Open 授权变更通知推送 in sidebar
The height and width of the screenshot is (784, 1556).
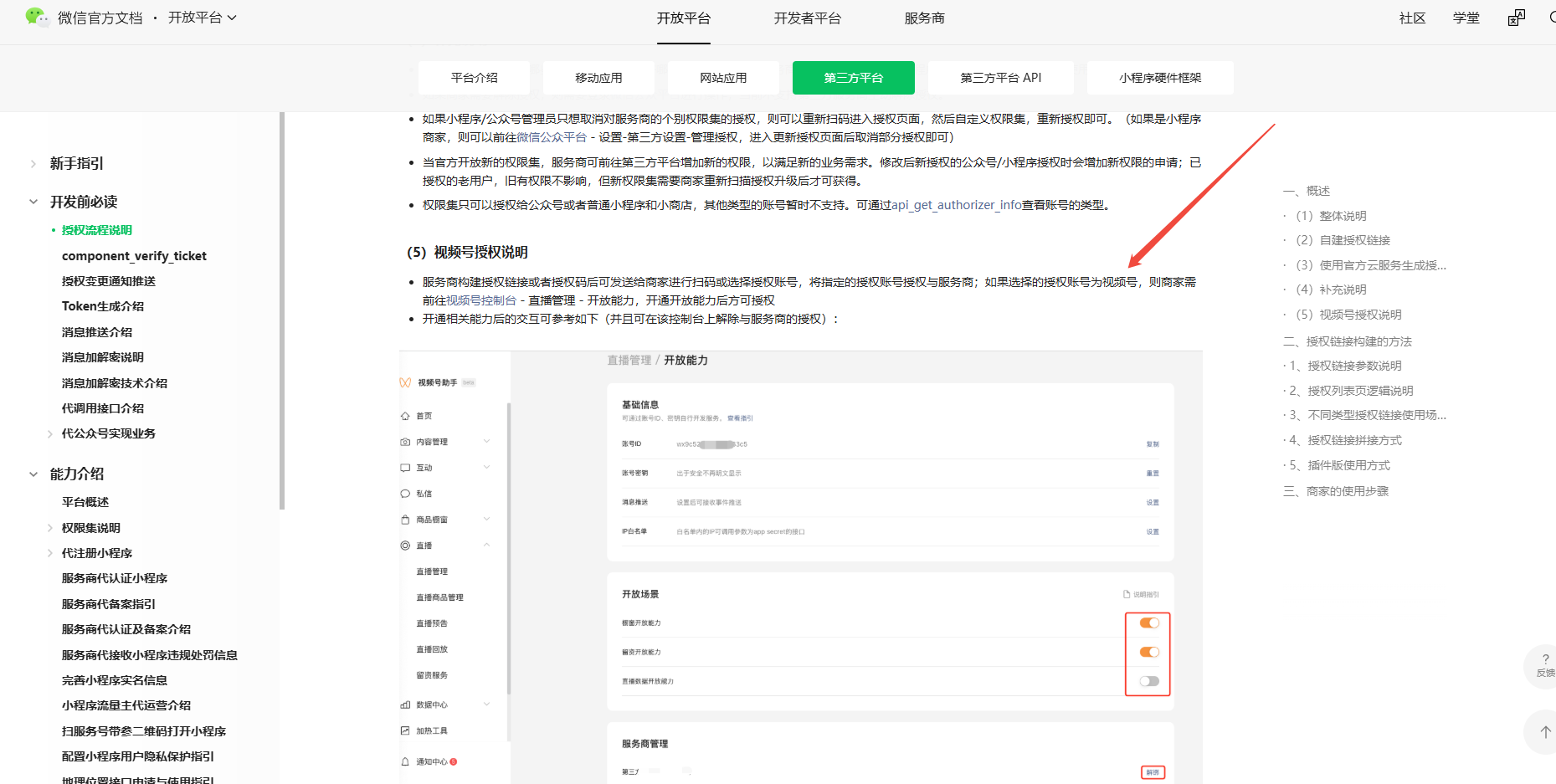tap(109, 281)
